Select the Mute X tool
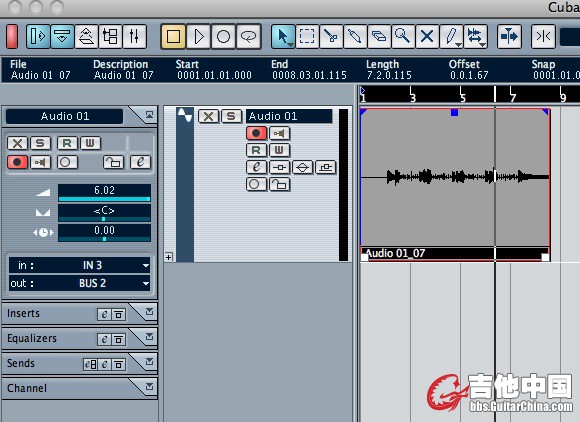The height and width of the screenshot is (422, 580). point(427,36)
